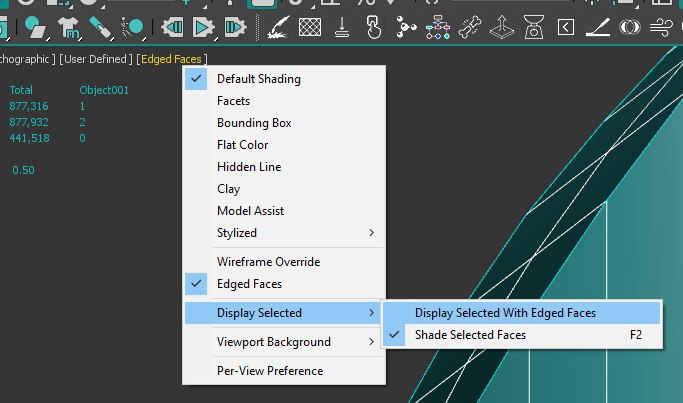Screen dimensions: 683x403
Task: Choose Facets shading mode
Action: (x=284, y=101)
